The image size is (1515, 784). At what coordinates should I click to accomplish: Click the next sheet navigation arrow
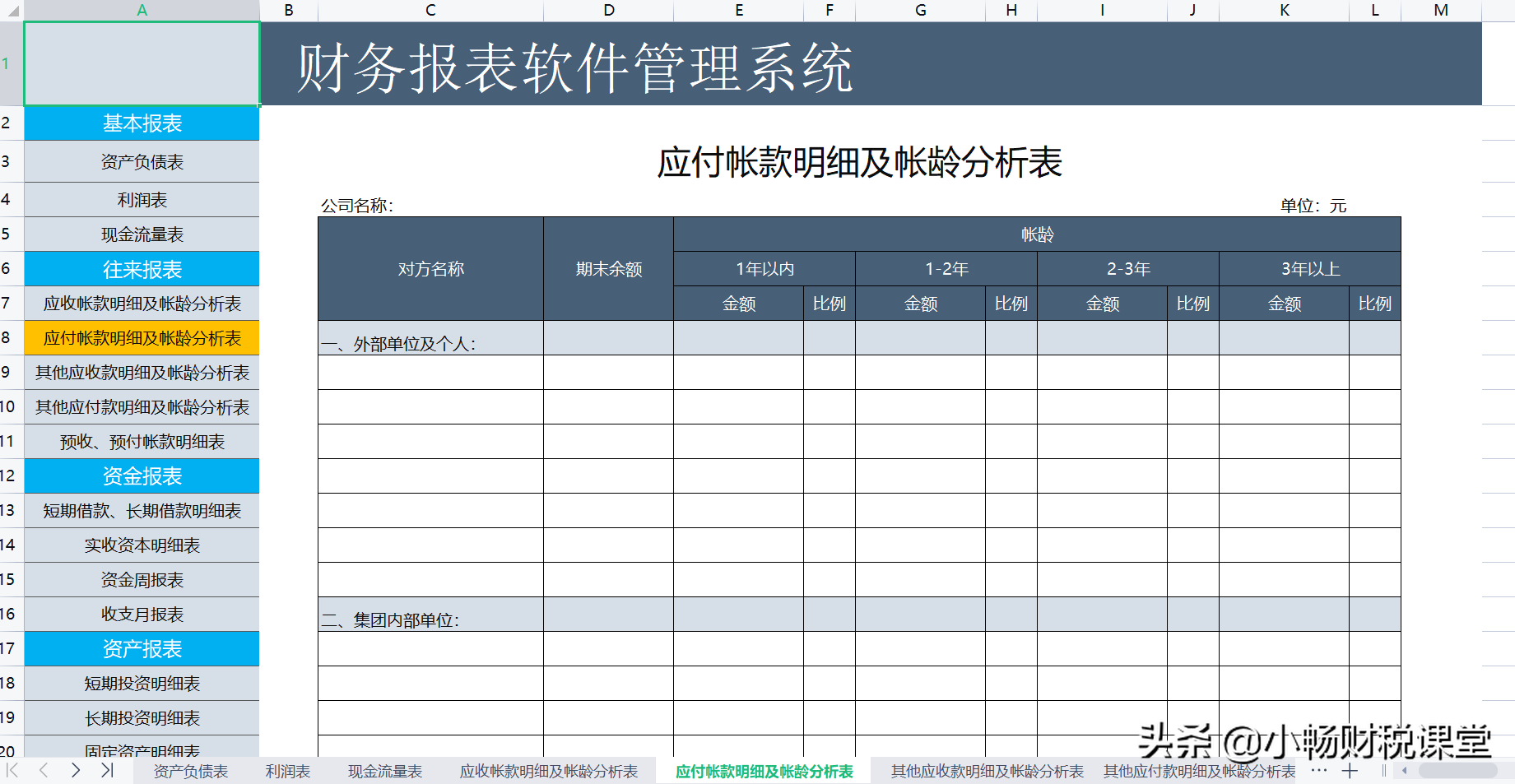click(x=75, y=771)
